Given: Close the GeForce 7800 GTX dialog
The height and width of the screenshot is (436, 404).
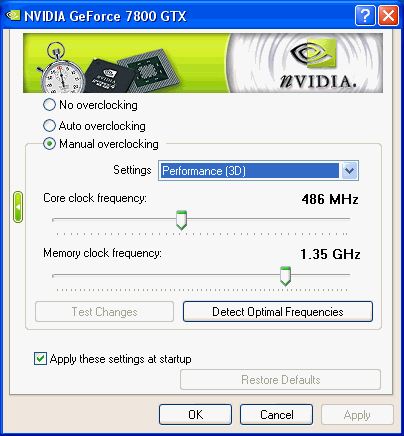Looking at the screenshot, I should (388, 16).
